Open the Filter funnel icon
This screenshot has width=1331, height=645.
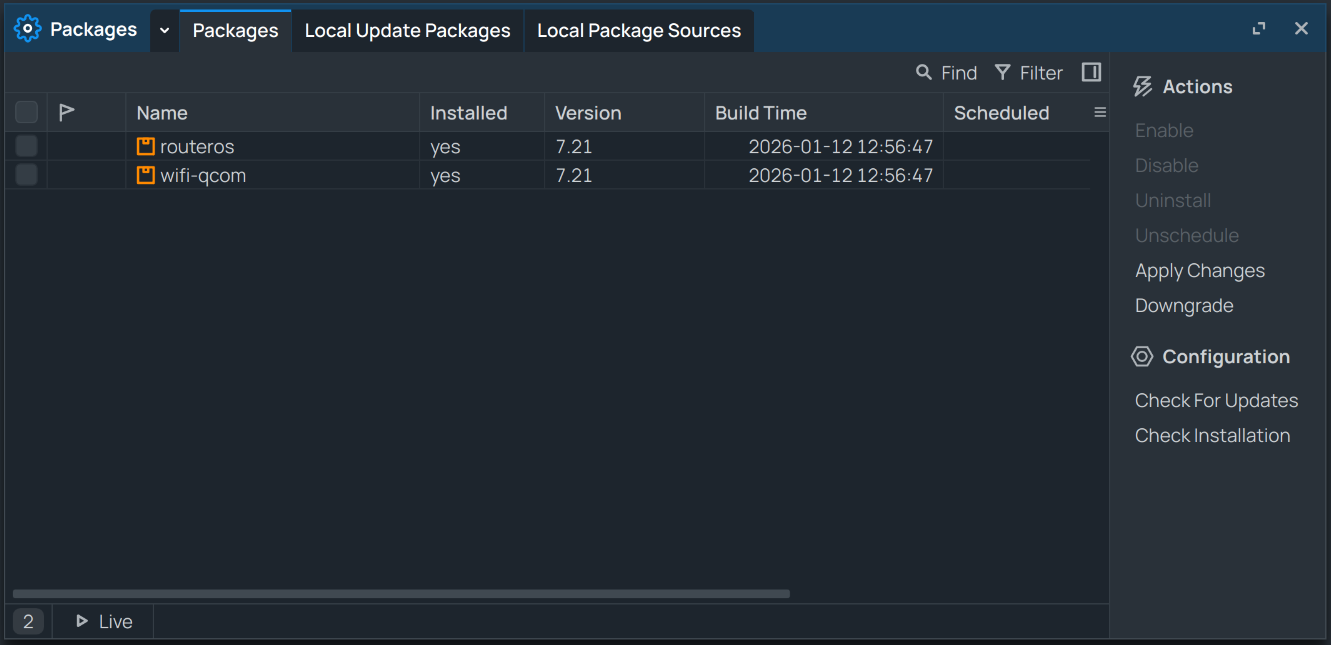1003,73
